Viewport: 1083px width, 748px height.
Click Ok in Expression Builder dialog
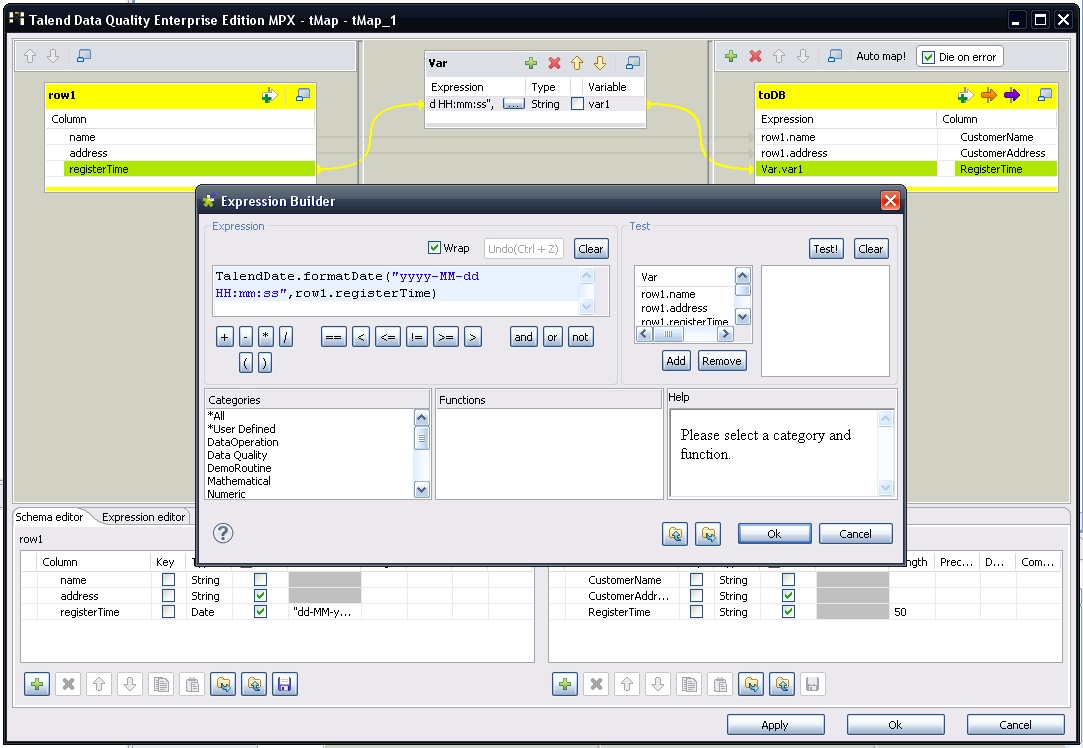point(774,534)
